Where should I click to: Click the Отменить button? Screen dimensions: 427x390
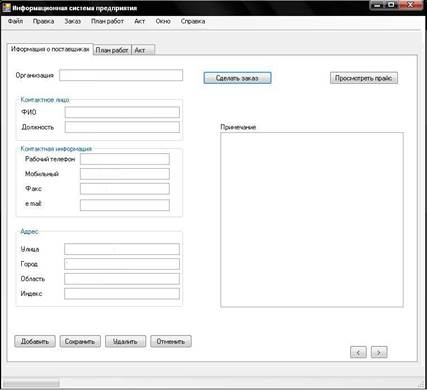tap(171, 341)
